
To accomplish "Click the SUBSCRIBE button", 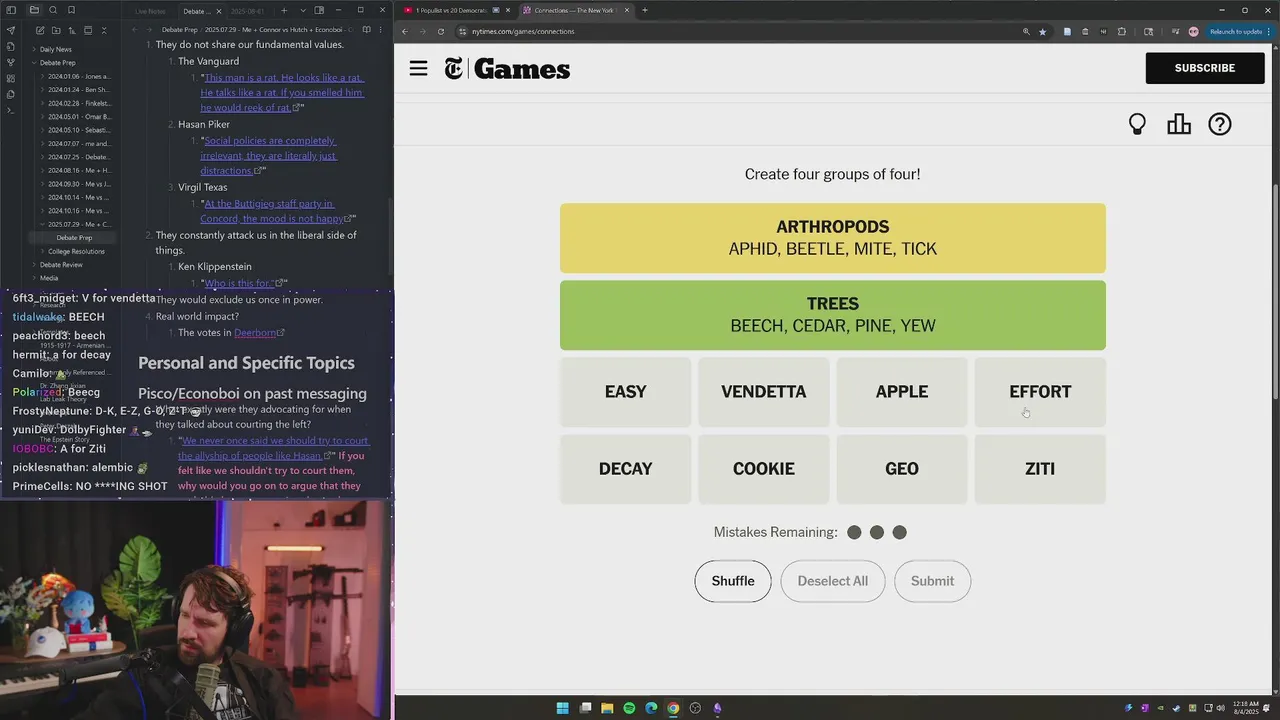I will tap(1205, 68).
